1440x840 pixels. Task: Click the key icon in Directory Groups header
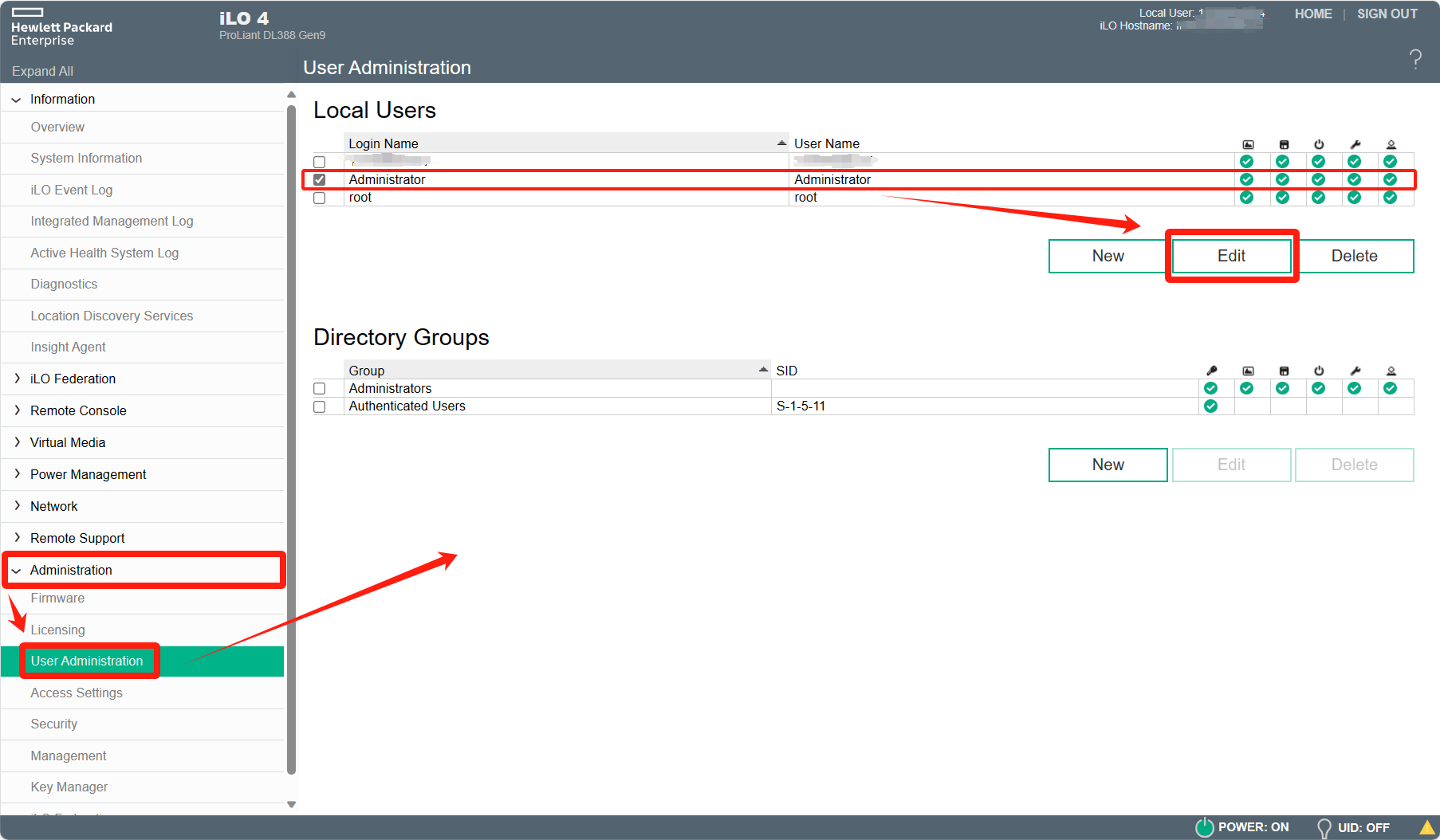coord(1211,371)
